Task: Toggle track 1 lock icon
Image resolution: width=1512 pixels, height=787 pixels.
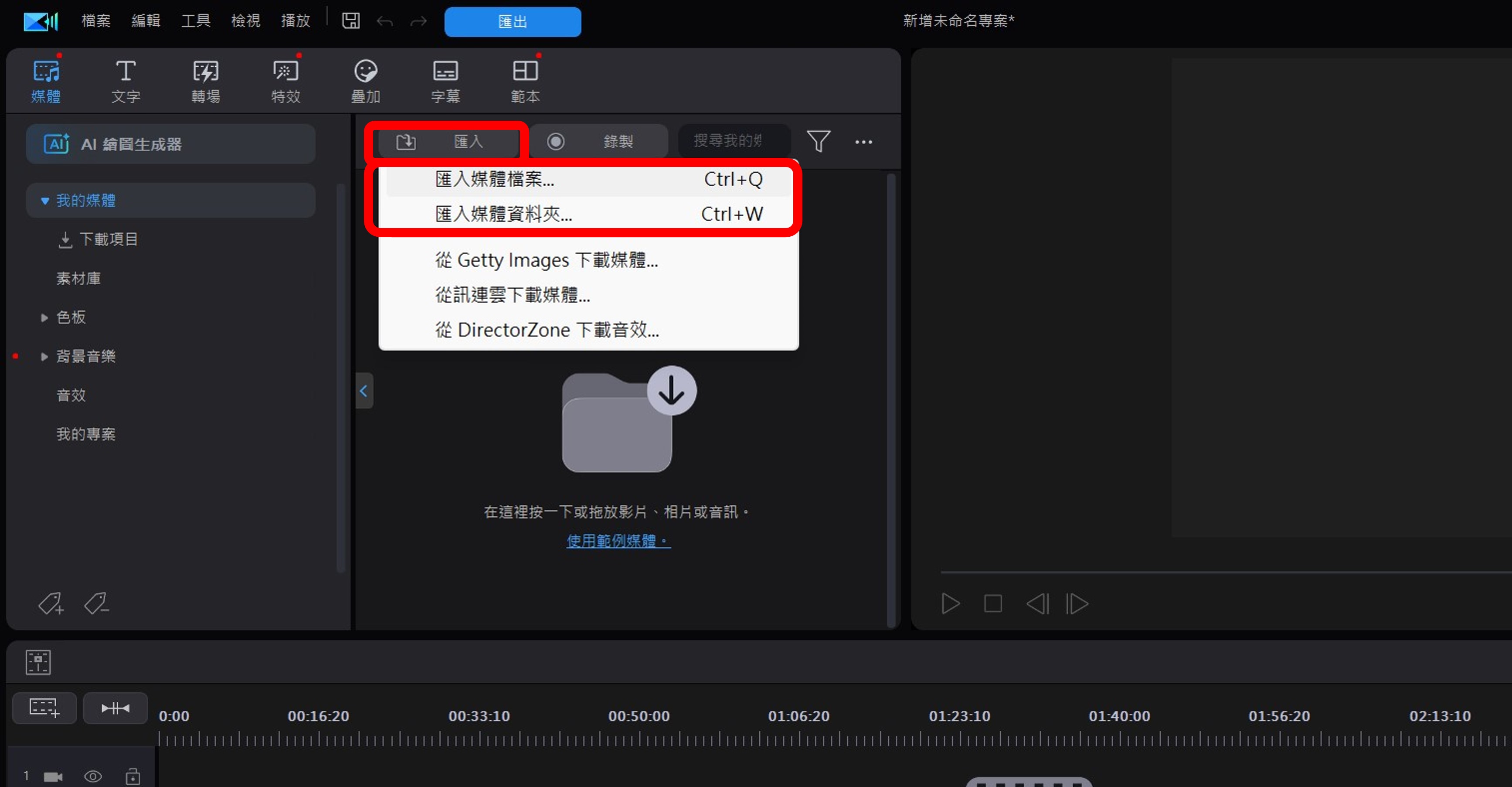Action: [x=133, y=777]
